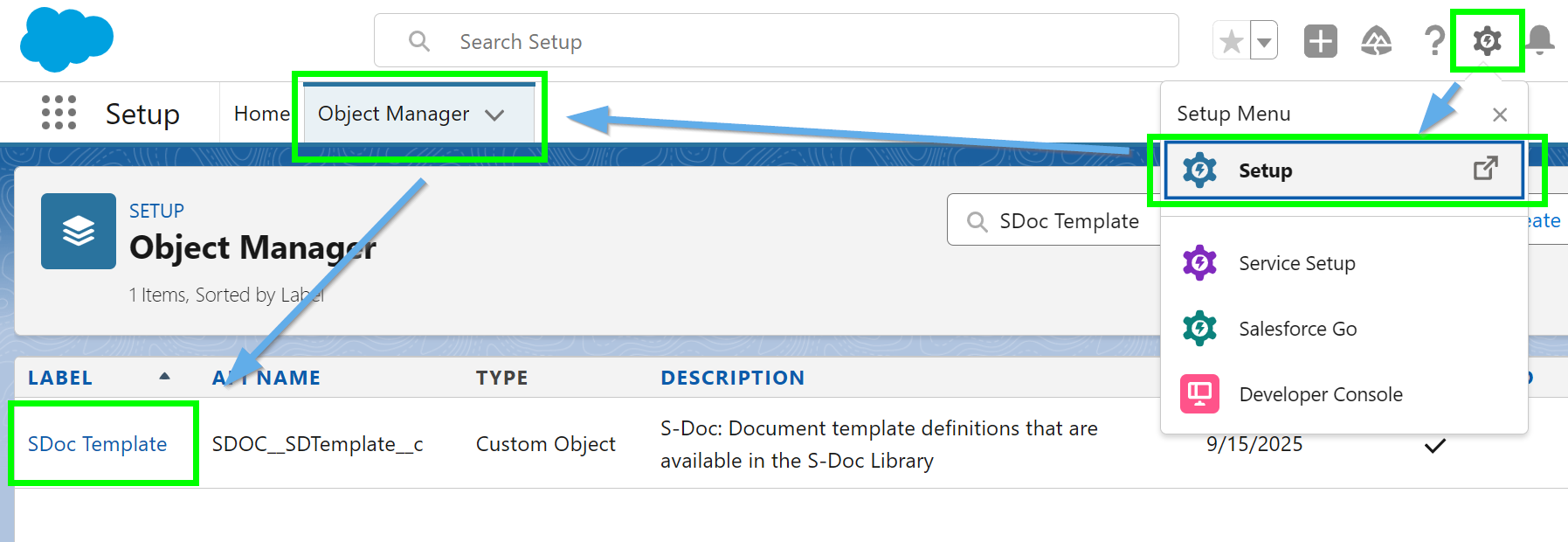Image resolution: width=1568 pixels, height=542 pixels.
Task: Select Salesforce Go from Setup Menu
Action: click(x=1297, y=329)
